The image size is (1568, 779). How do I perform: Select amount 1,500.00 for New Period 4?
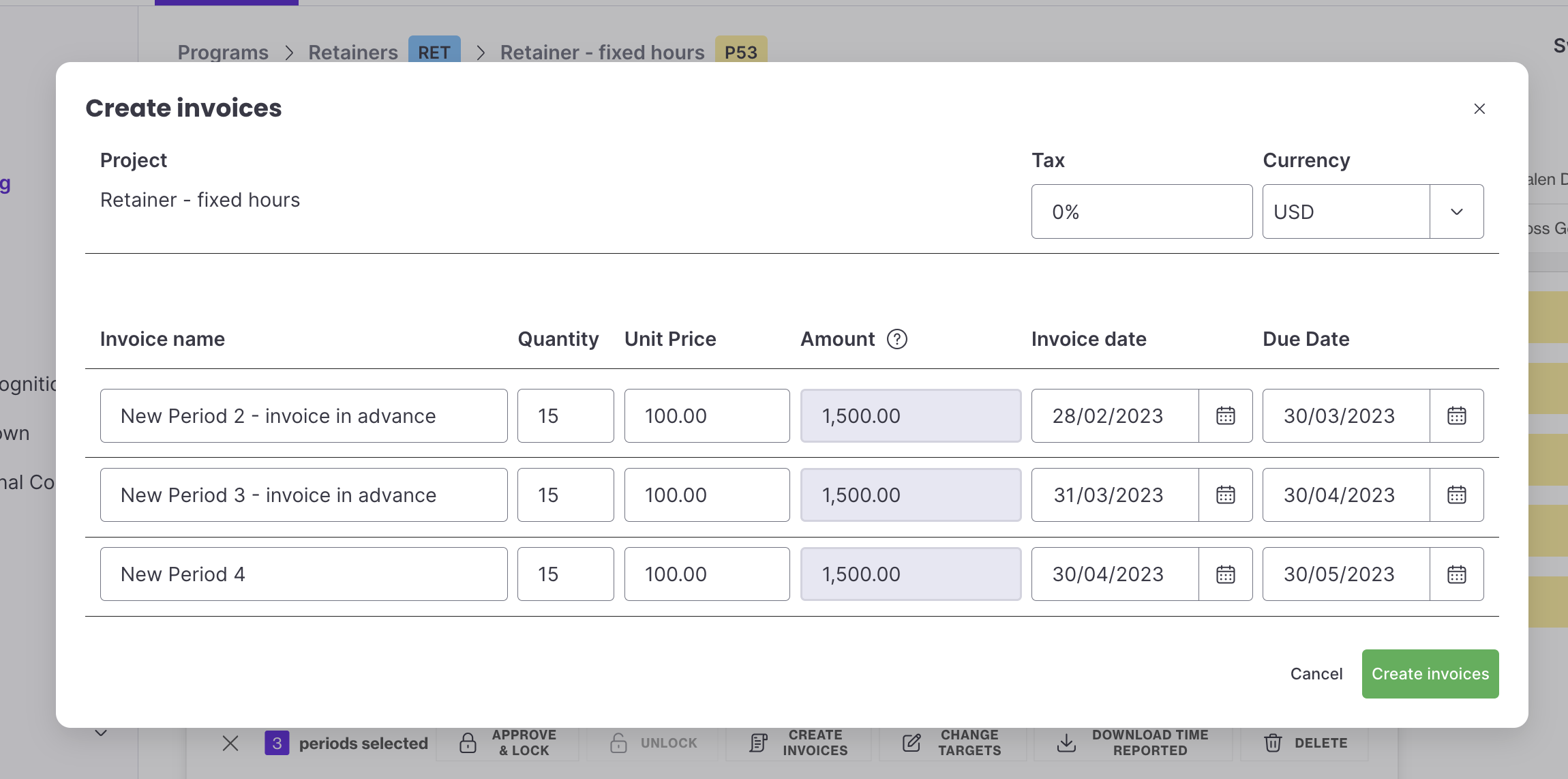pyautogui.click(x=911, y=574)
